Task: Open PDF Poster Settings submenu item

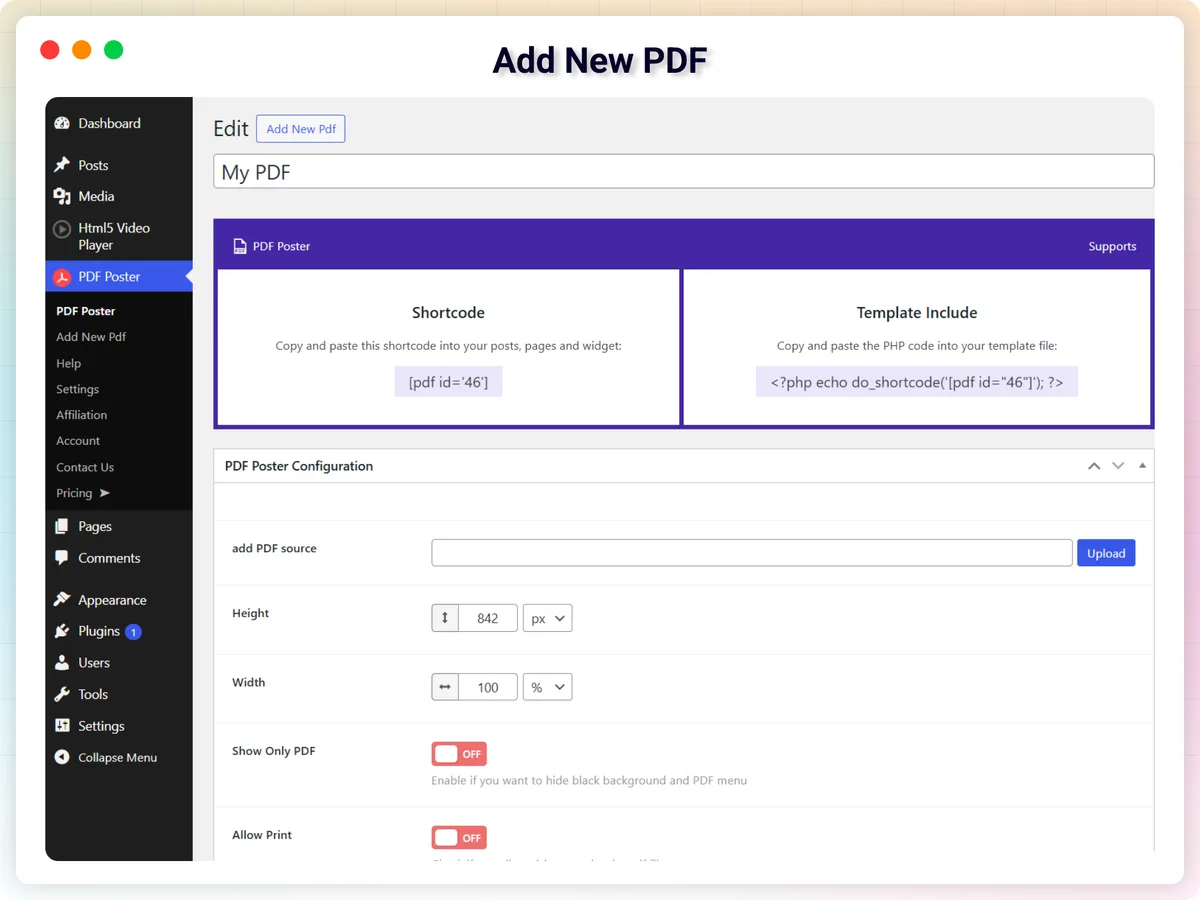Action: (78, 389)
